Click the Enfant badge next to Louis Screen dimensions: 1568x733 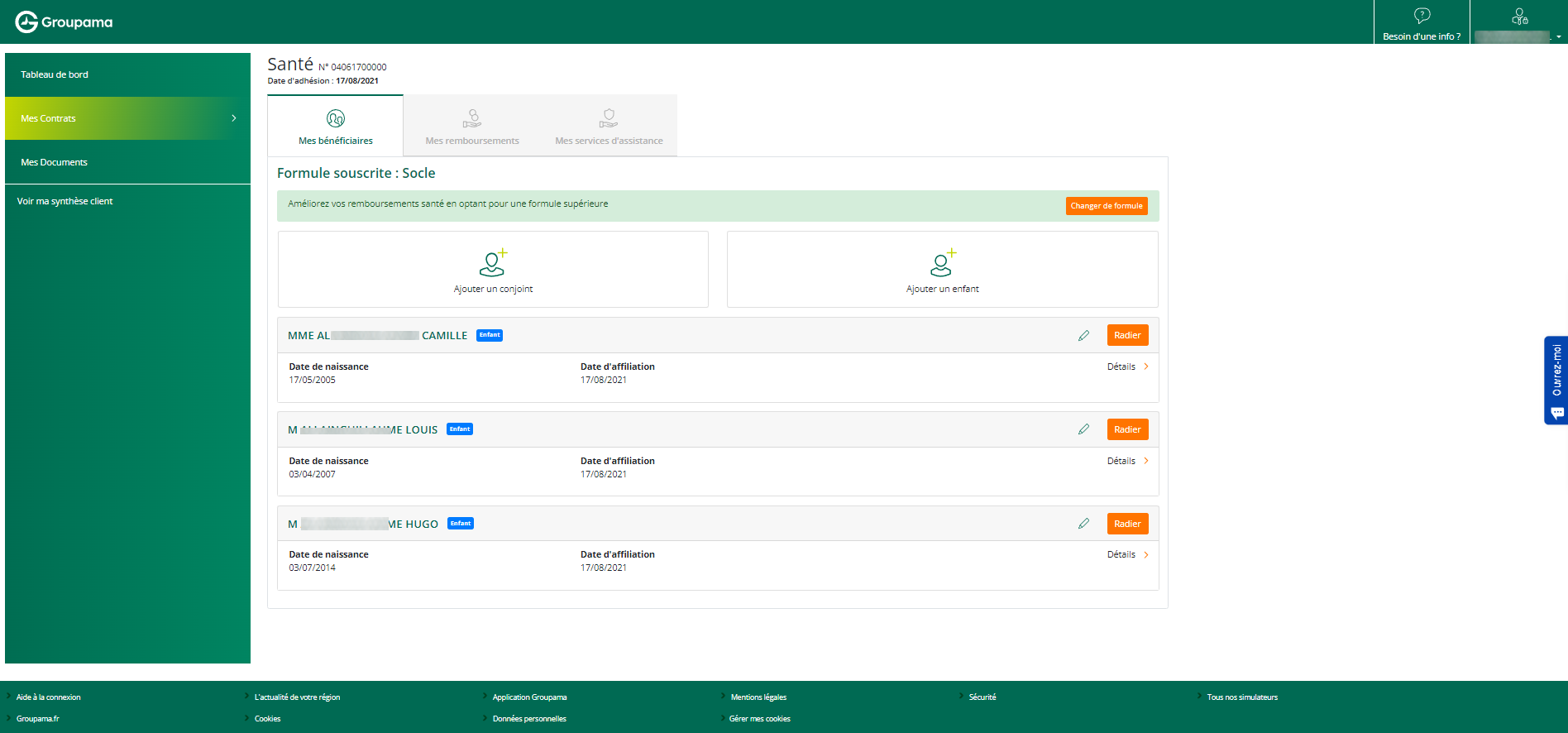(x=460, y=429)
